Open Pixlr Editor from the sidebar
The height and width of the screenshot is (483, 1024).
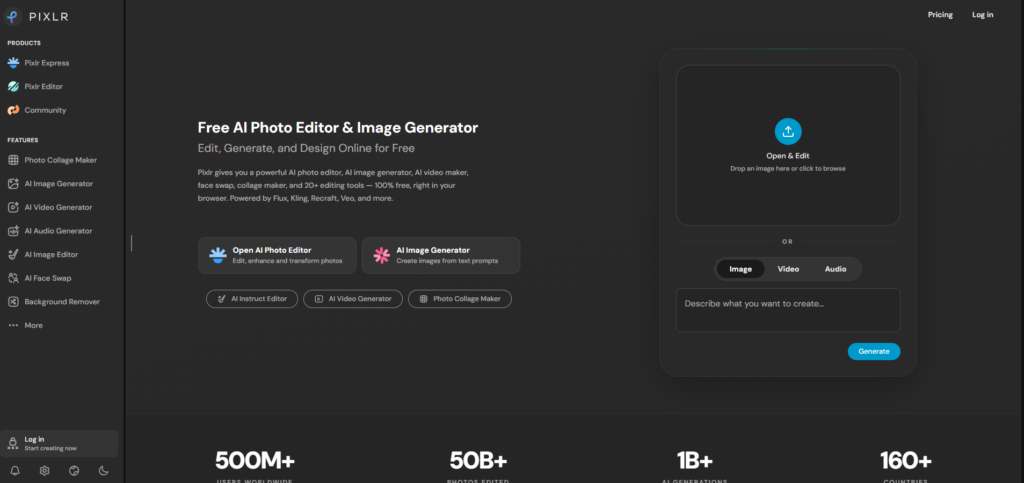[35, 87]
